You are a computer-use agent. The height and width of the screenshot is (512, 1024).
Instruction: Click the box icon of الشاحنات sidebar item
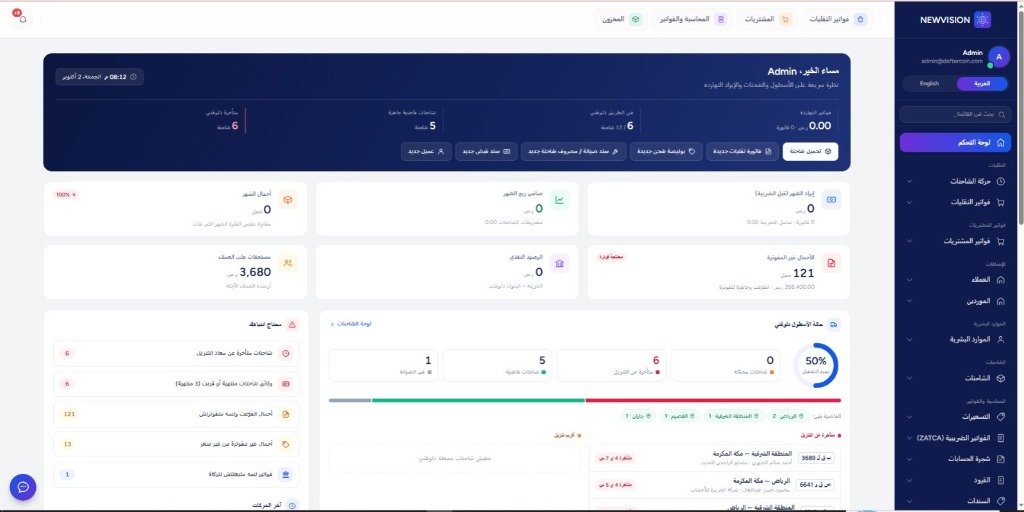point(1001,378)
